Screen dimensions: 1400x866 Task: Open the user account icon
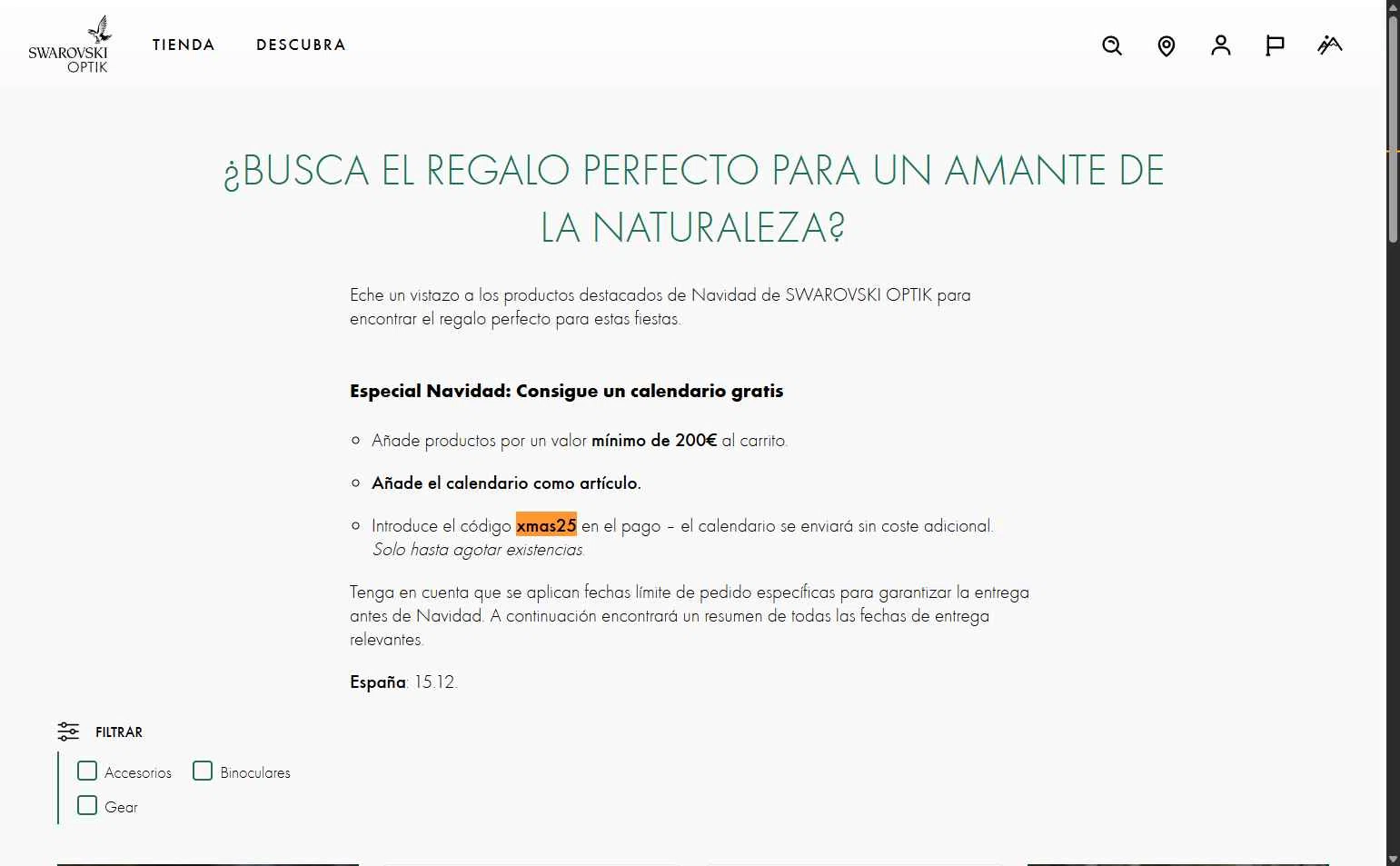tap(1221, 45)
